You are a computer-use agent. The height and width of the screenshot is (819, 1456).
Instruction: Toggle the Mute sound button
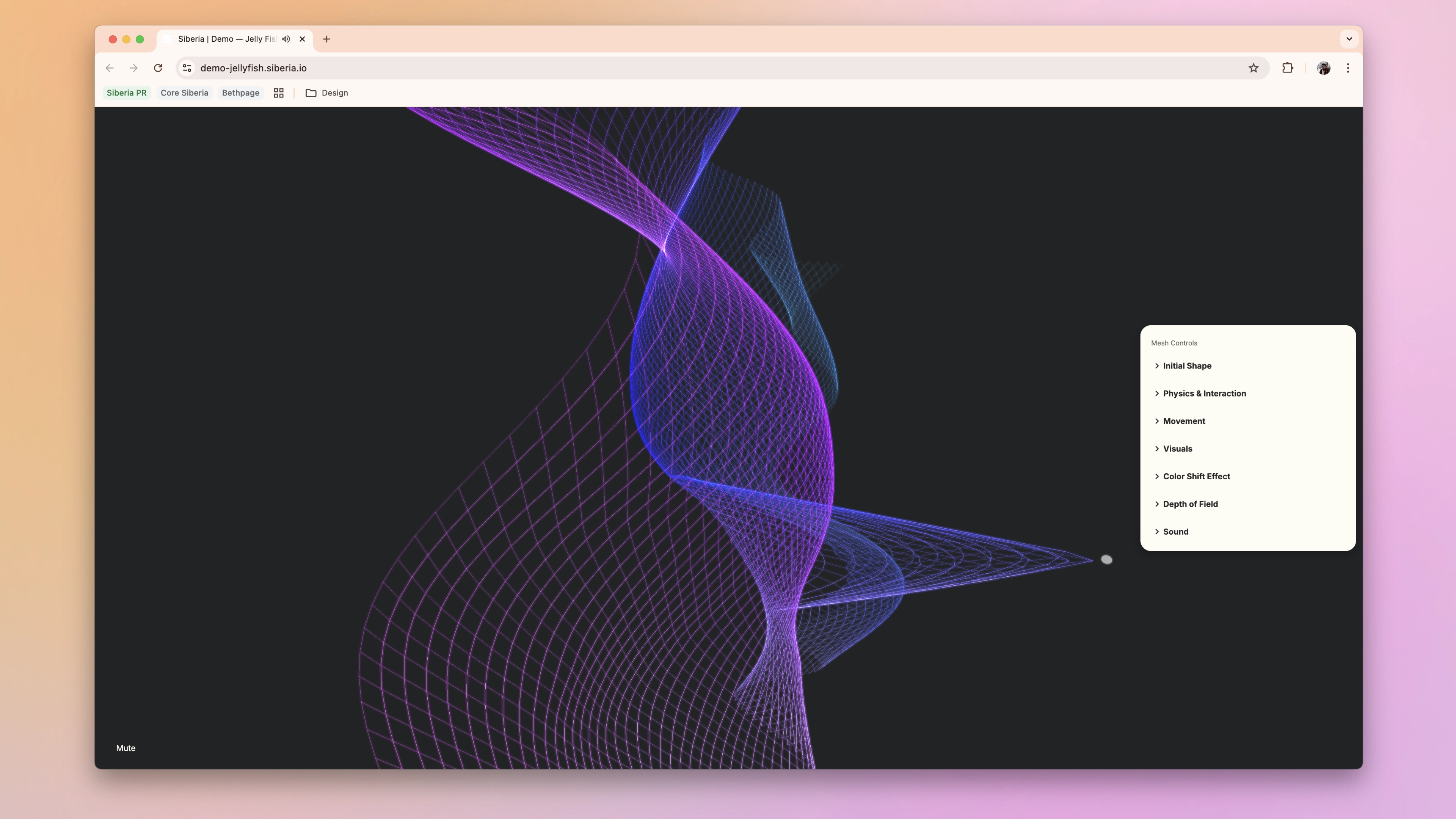(126, 748)
